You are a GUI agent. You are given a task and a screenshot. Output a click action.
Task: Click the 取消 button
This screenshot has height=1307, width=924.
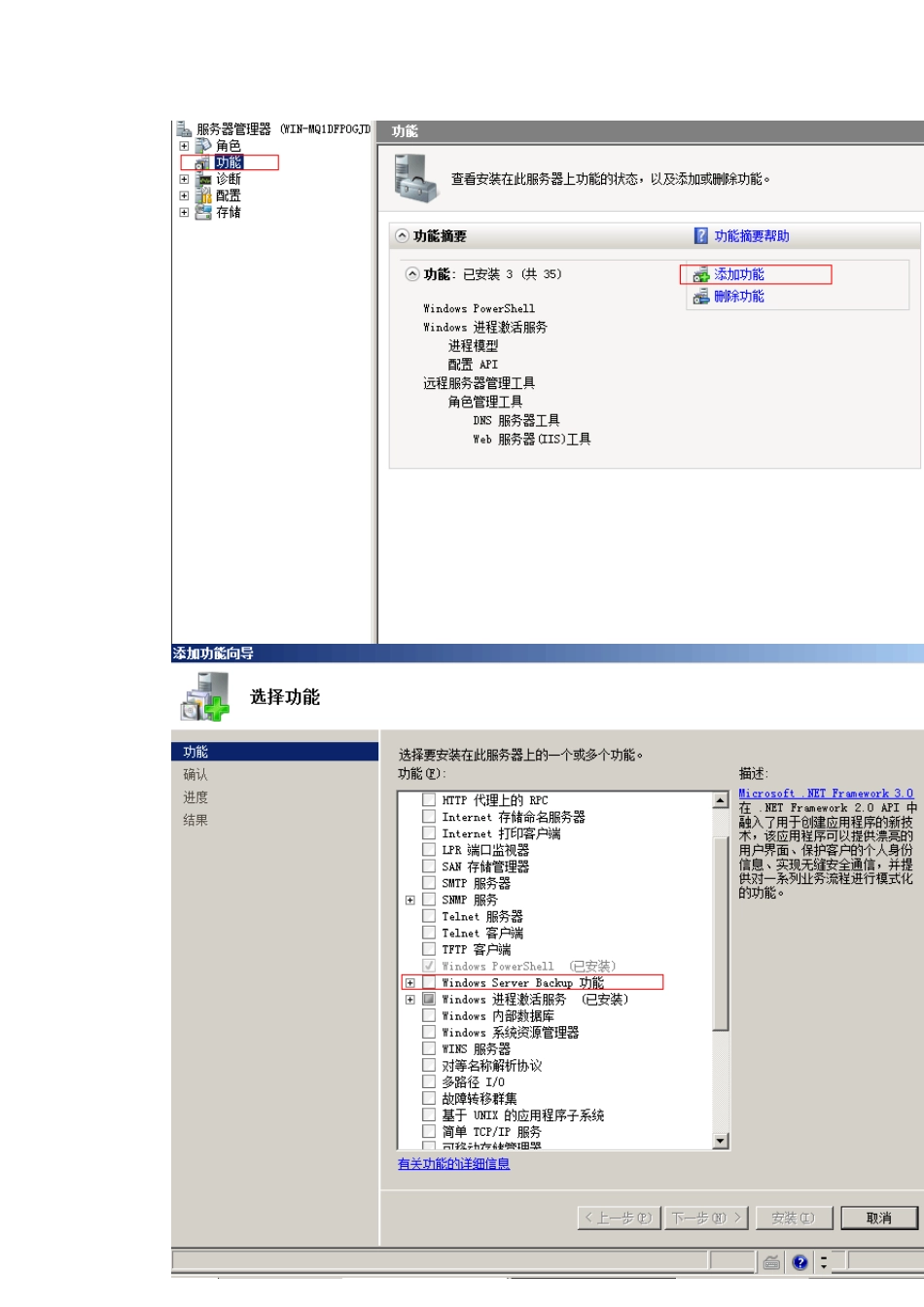click(x=879, y=1218)
